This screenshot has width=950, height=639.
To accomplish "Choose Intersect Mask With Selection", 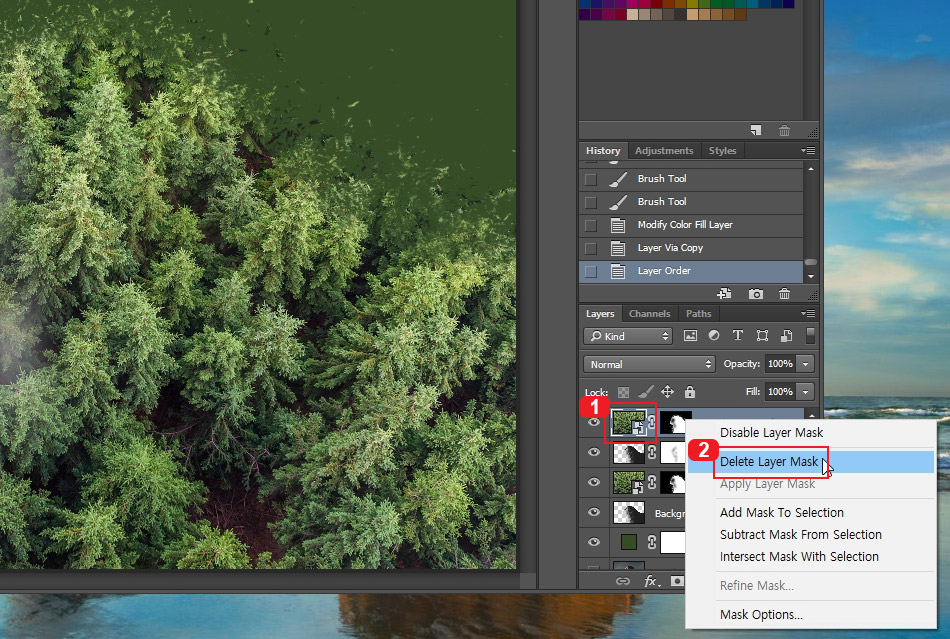I will [811, 556].
